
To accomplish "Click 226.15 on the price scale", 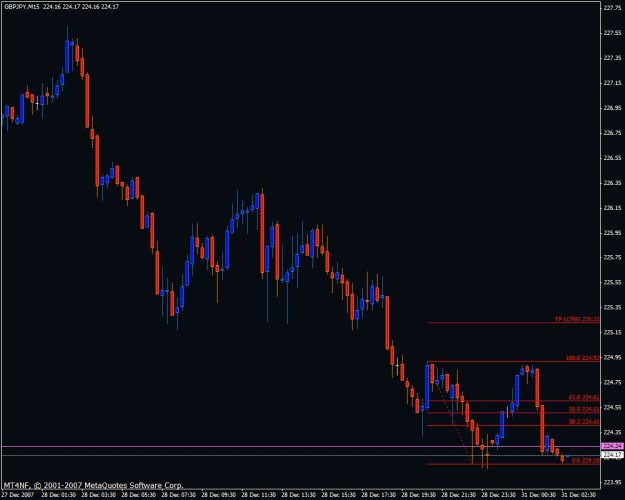I will tap(613, 208).
